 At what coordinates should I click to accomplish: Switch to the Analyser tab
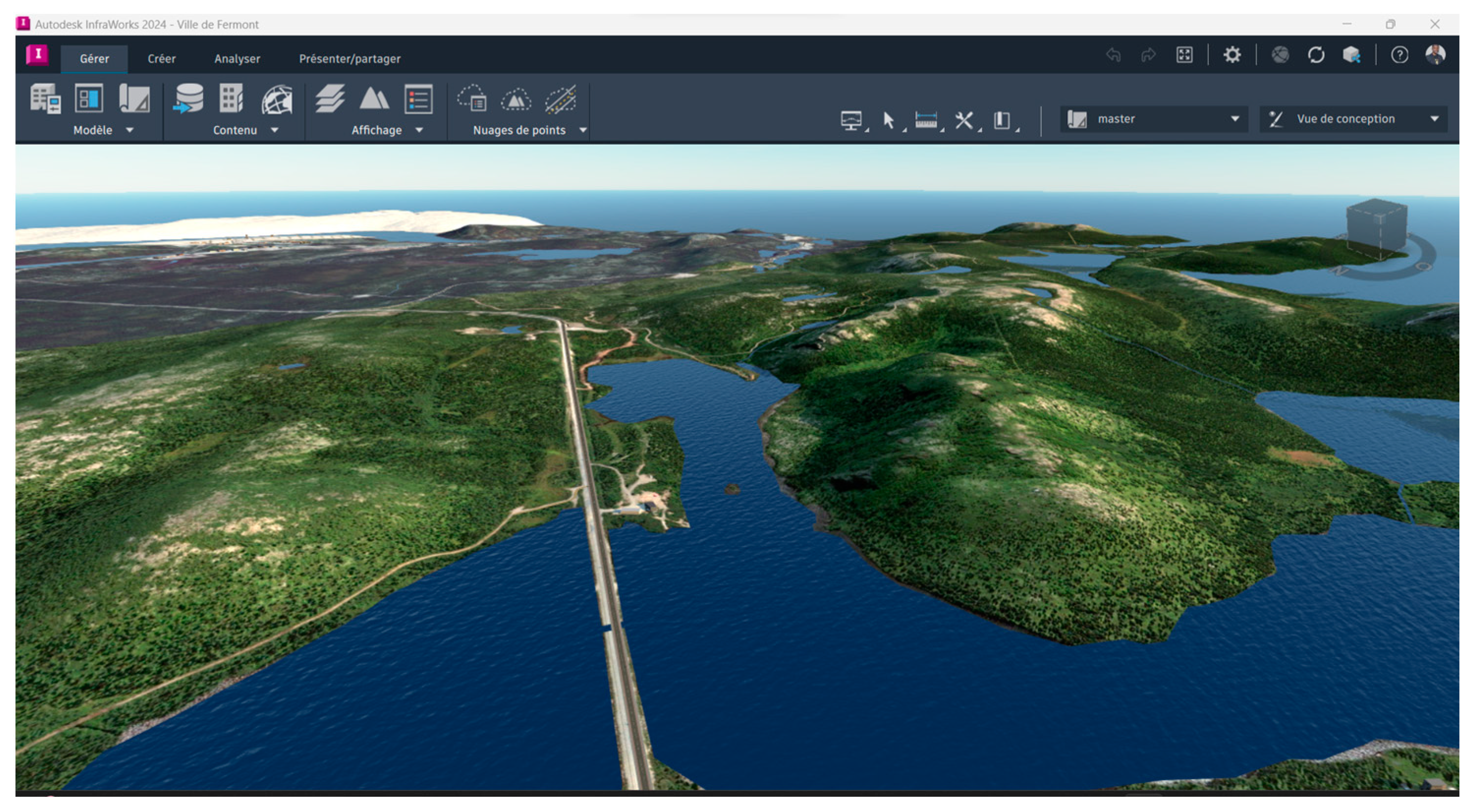coord(237,58)
